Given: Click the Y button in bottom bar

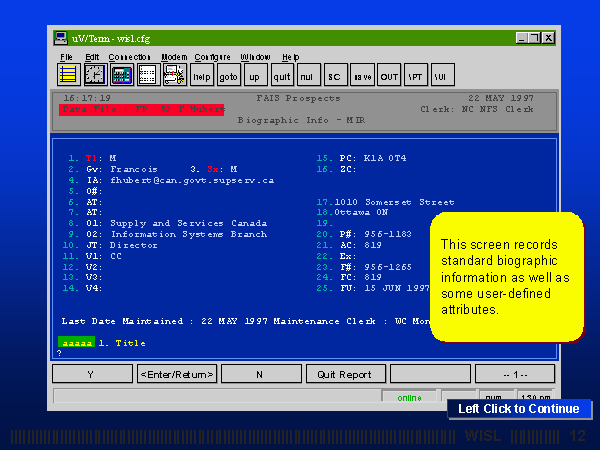Looking at the screenshot, I should click(x=92, y=374).
